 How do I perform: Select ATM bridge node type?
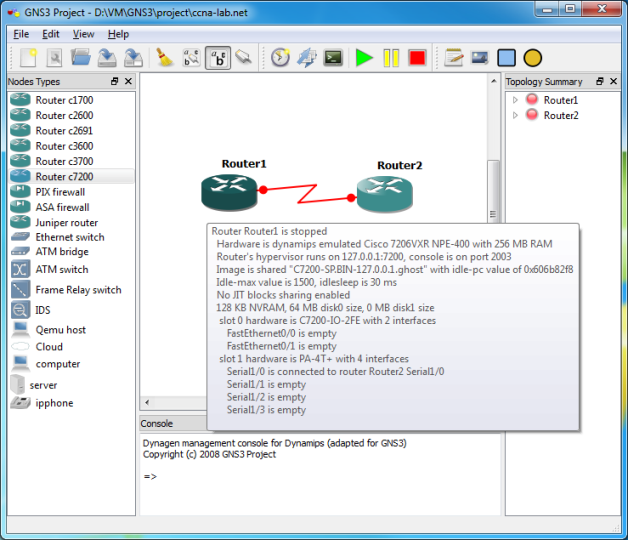point(71,252)
